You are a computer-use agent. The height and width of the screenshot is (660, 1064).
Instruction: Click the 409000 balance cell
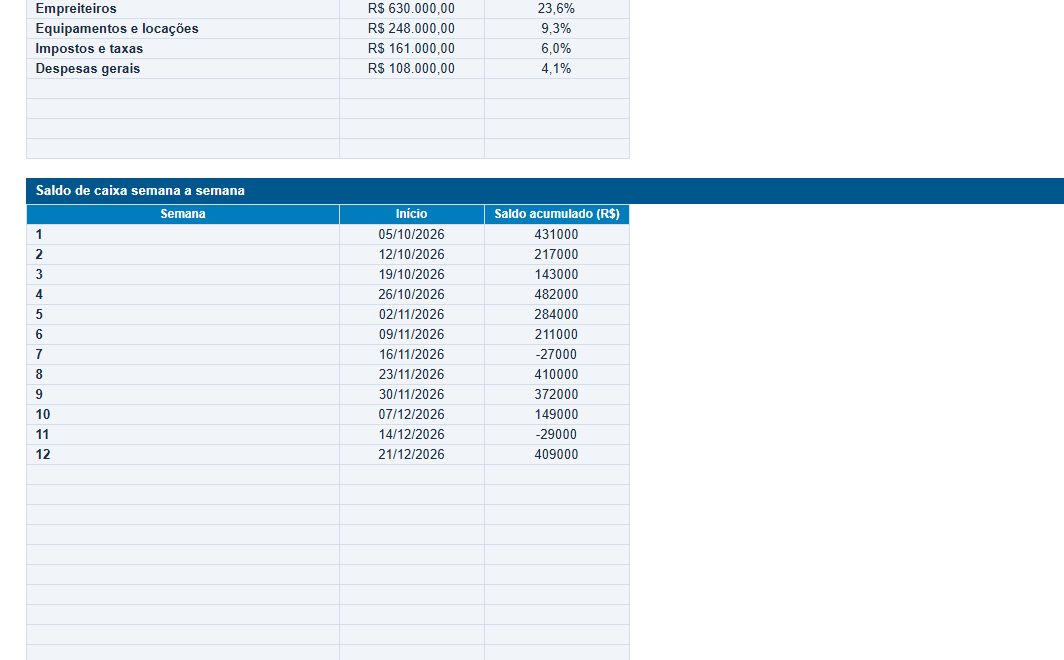click(557, 454)
